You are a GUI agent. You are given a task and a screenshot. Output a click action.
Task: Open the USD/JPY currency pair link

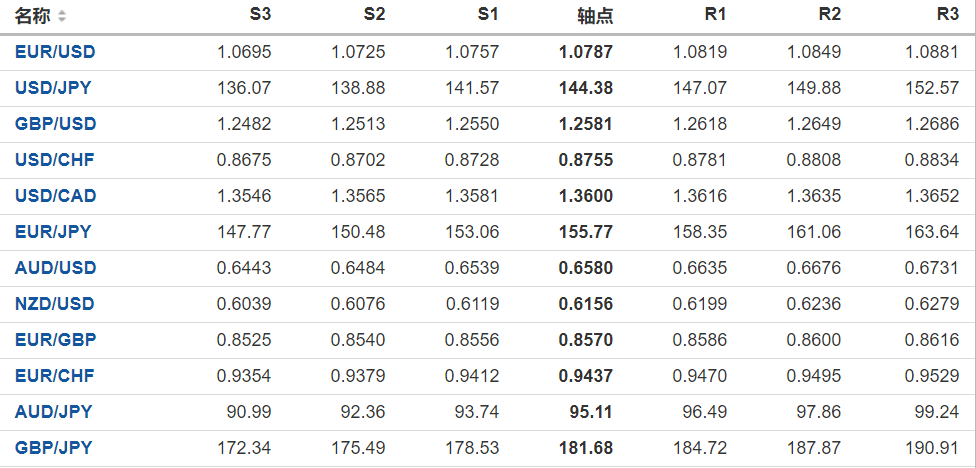(x=53, y=88)
